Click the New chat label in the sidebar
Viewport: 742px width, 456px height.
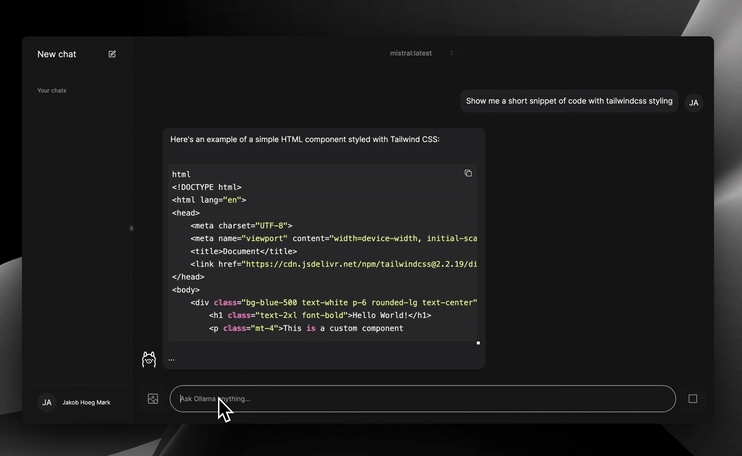(x=57, y=54)
